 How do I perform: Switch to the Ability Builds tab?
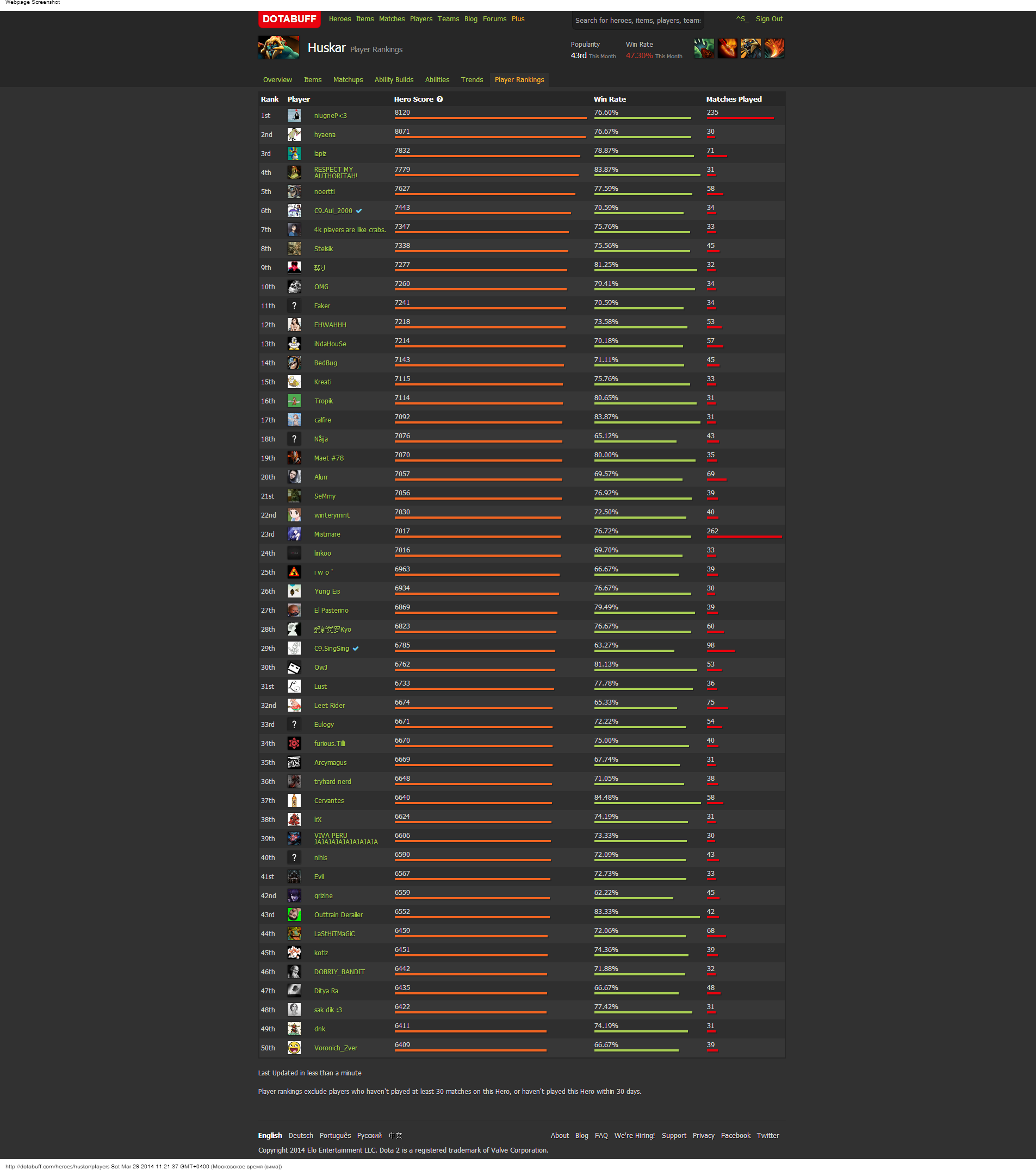(393, 79)
